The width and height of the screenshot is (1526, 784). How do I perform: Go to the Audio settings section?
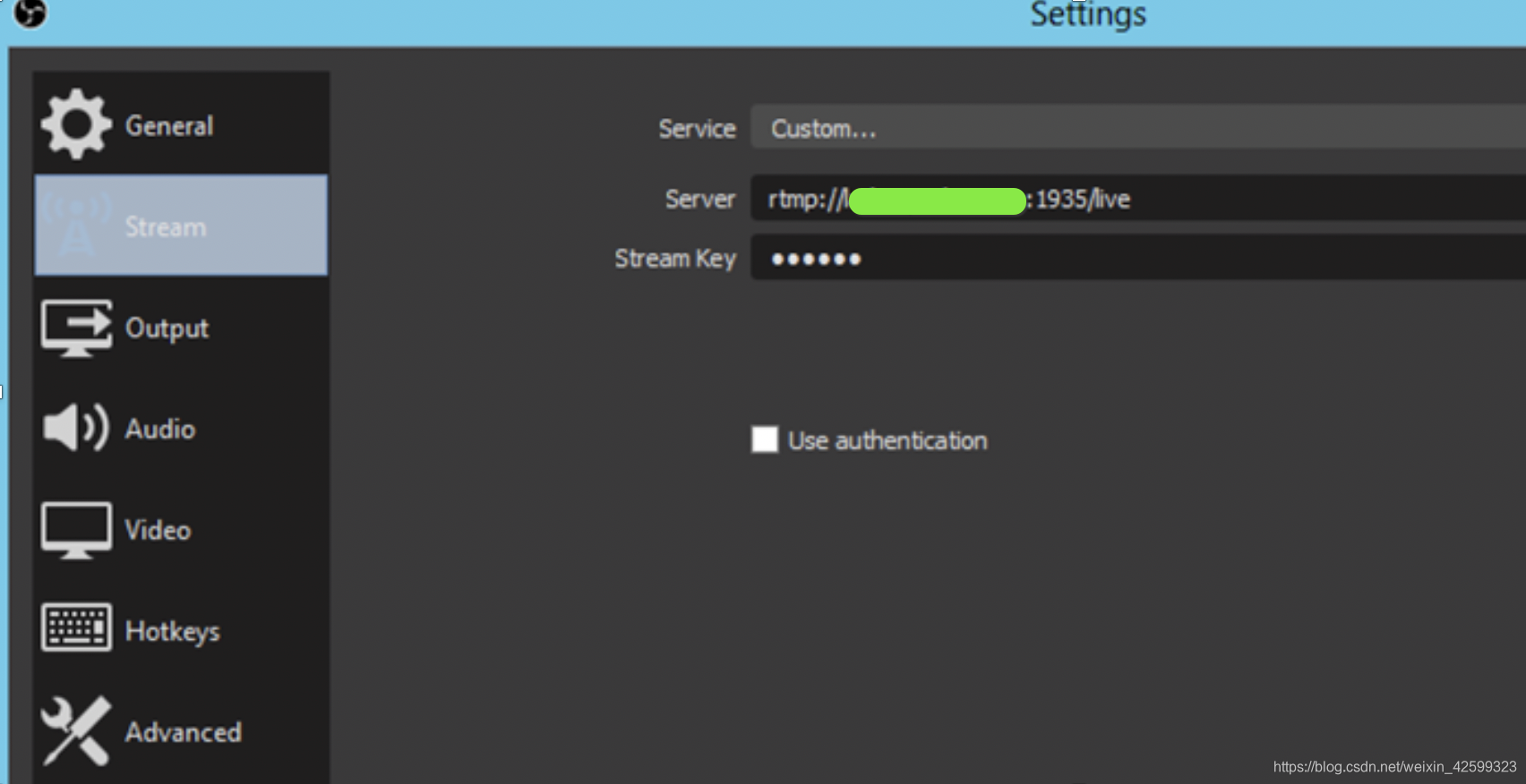pyautogui.click(x=181, y=428)
